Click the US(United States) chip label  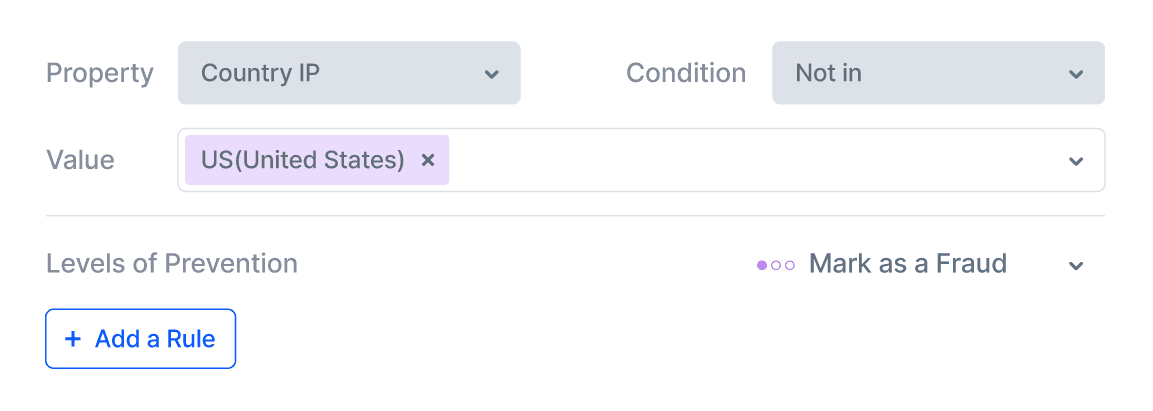[303, 160]
